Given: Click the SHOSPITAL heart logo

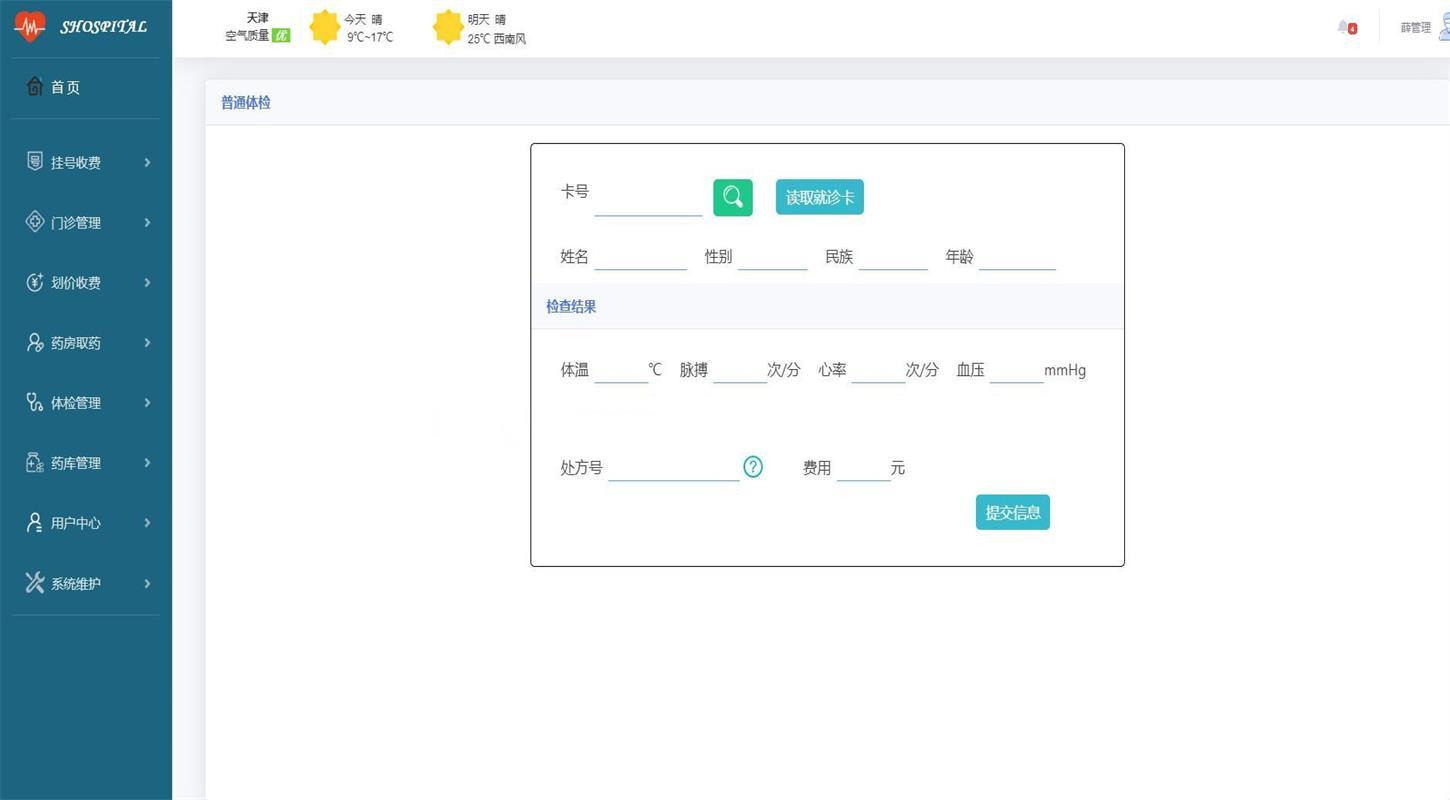Looking at the screenshot, I should pos(29,27).
